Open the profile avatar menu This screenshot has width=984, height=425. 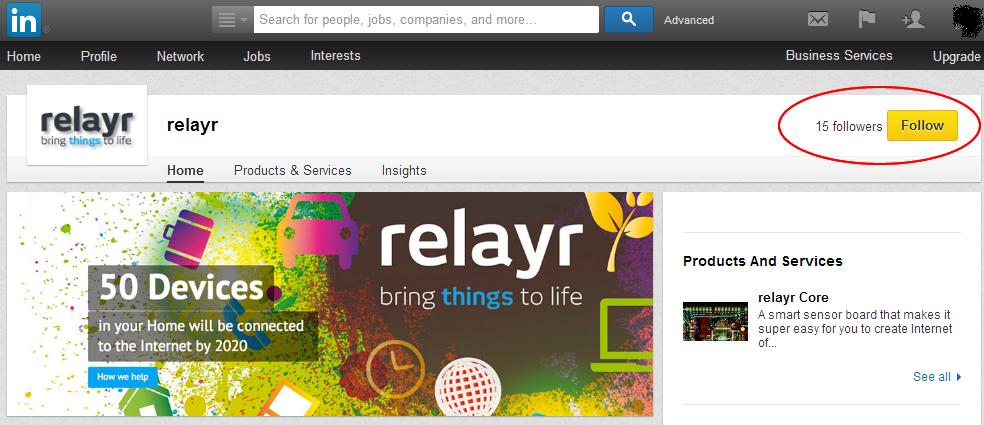[x=968, y=19]
